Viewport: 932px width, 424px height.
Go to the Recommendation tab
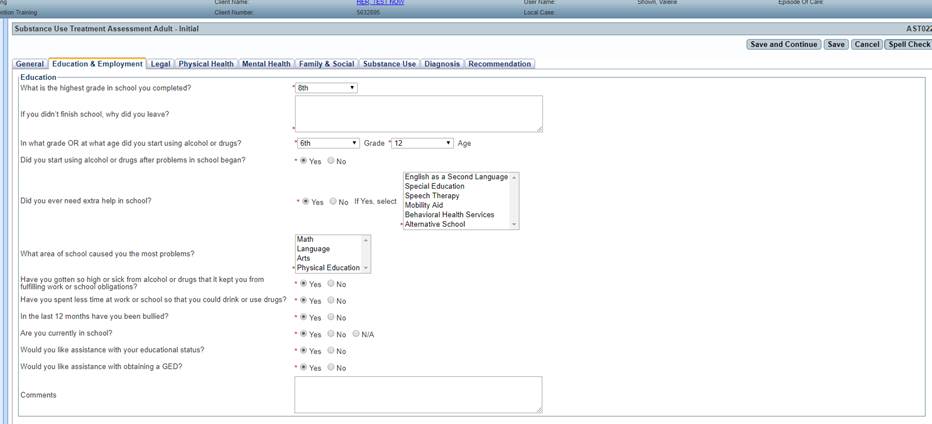[x=500, y=64]
